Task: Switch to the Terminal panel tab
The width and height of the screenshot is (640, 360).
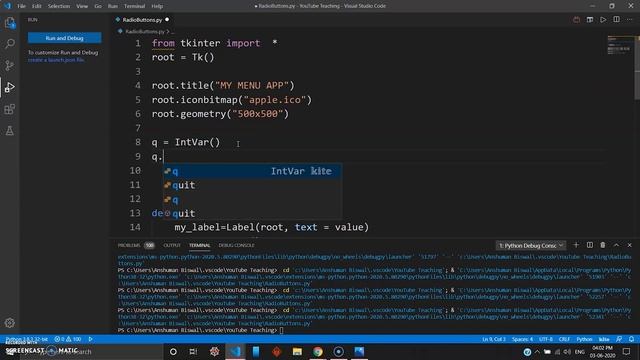Action: tap(200, 245)
